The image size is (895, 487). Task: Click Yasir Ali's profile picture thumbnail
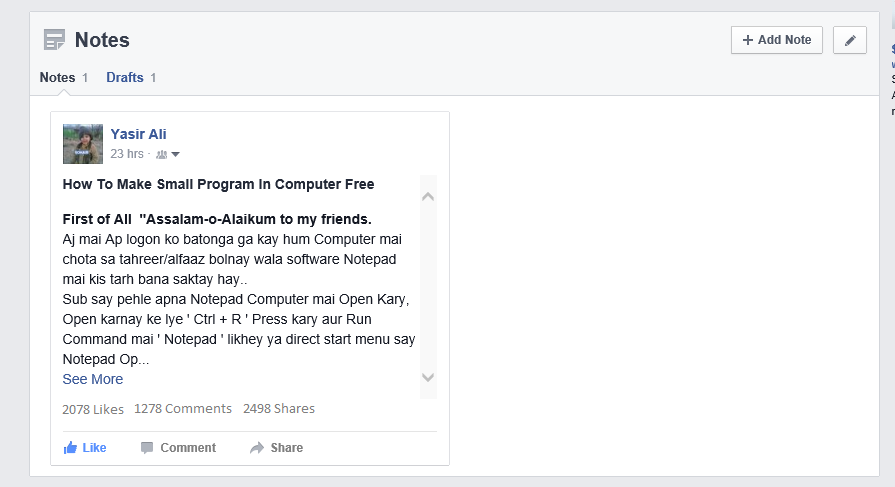click(83, 144)
